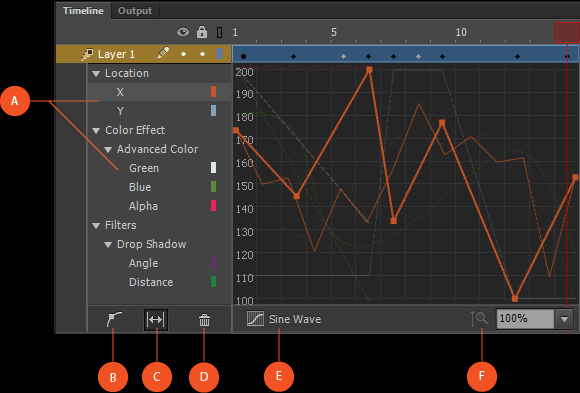The width and height of the screenshot is (580, 393).
Task: Toggle Layer 1 visibility dot
Action: 183,54
